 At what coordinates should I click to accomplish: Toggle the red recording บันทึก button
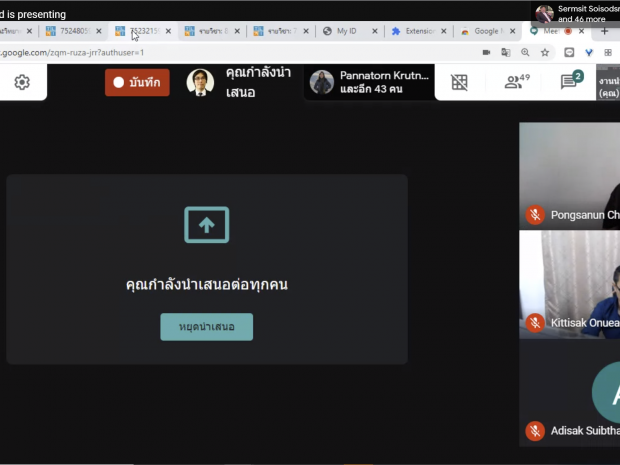coord(137,82)
